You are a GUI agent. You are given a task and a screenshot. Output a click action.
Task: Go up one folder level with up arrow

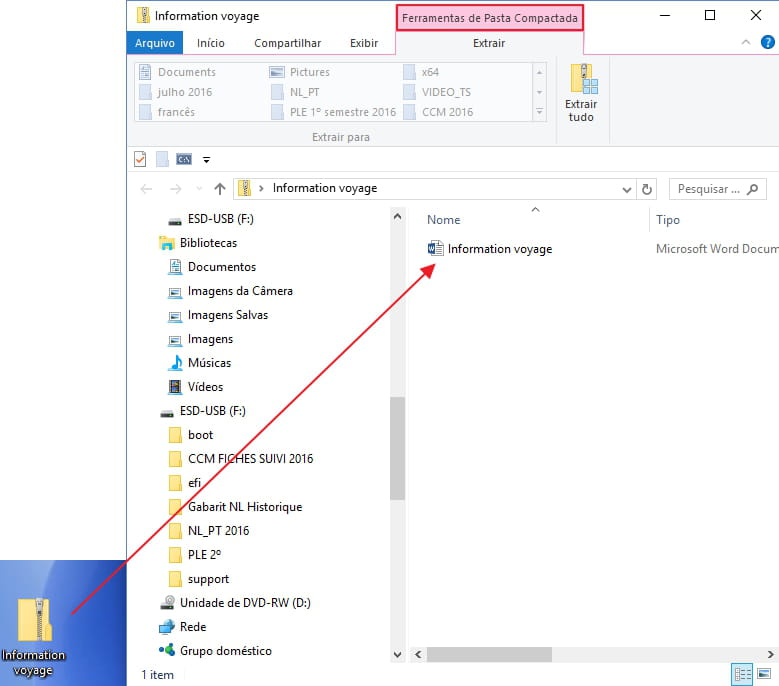pyautogui.click(x=220, y=189)
